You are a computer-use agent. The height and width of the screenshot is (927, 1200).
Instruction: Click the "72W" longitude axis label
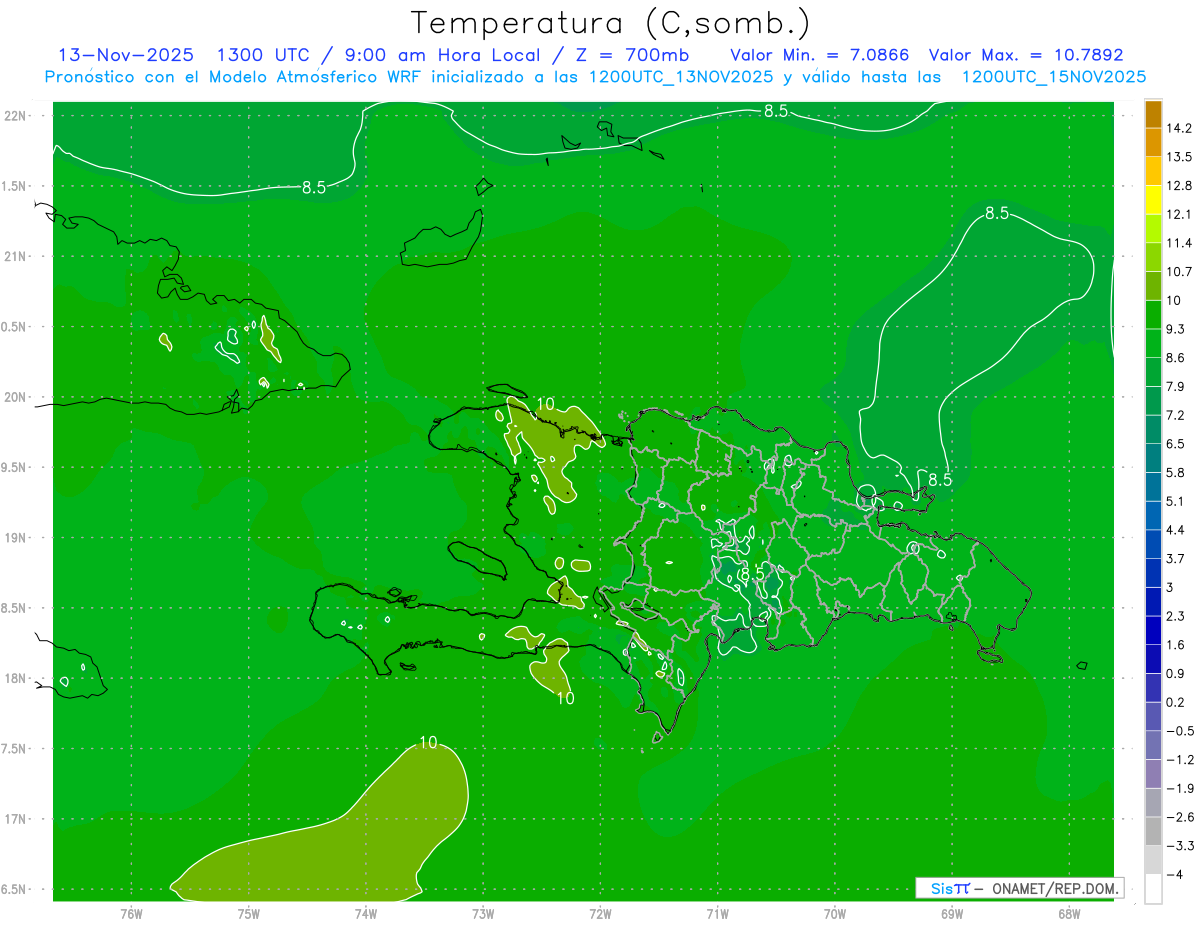[x=600, y=913]
